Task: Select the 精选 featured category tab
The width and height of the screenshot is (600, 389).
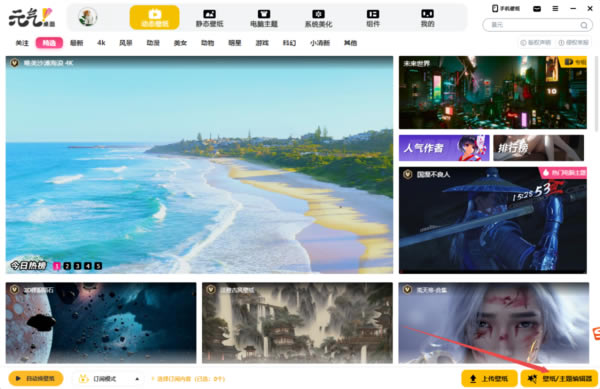Action: 49,43
